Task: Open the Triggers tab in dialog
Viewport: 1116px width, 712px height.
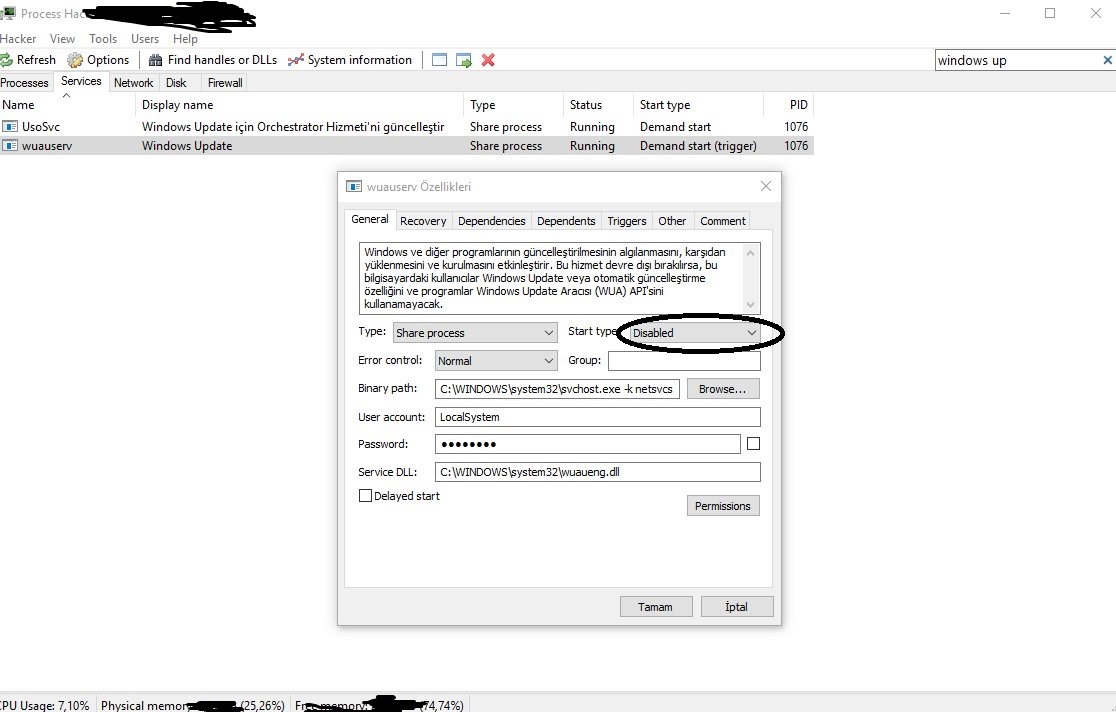Action: [x=627, y=221]
